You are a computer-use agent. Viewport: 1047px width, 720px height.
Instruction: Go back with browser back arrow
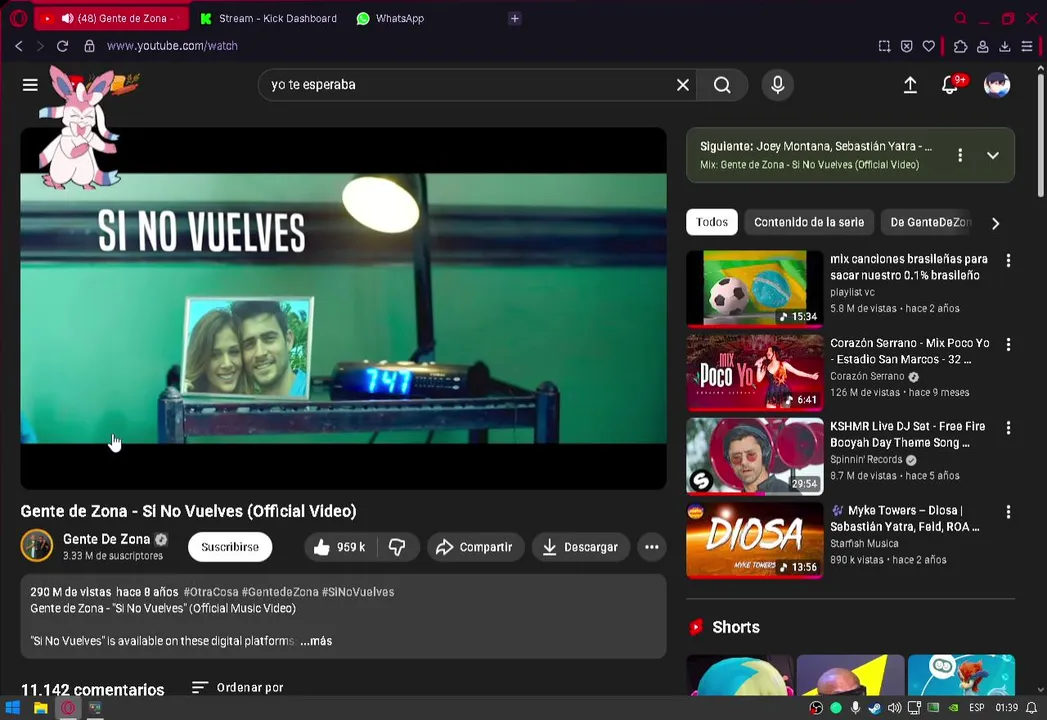coord(19,46)
